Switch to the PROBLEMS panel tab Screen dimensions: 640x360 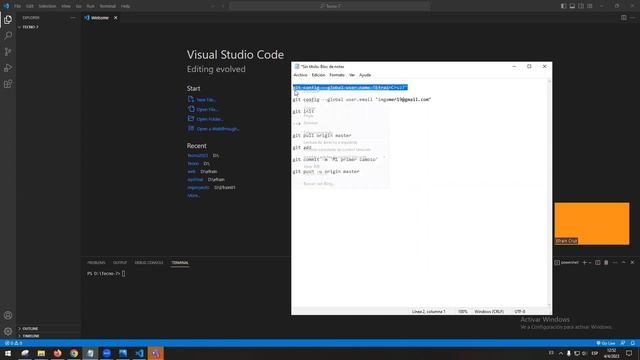tap(96, 262)
